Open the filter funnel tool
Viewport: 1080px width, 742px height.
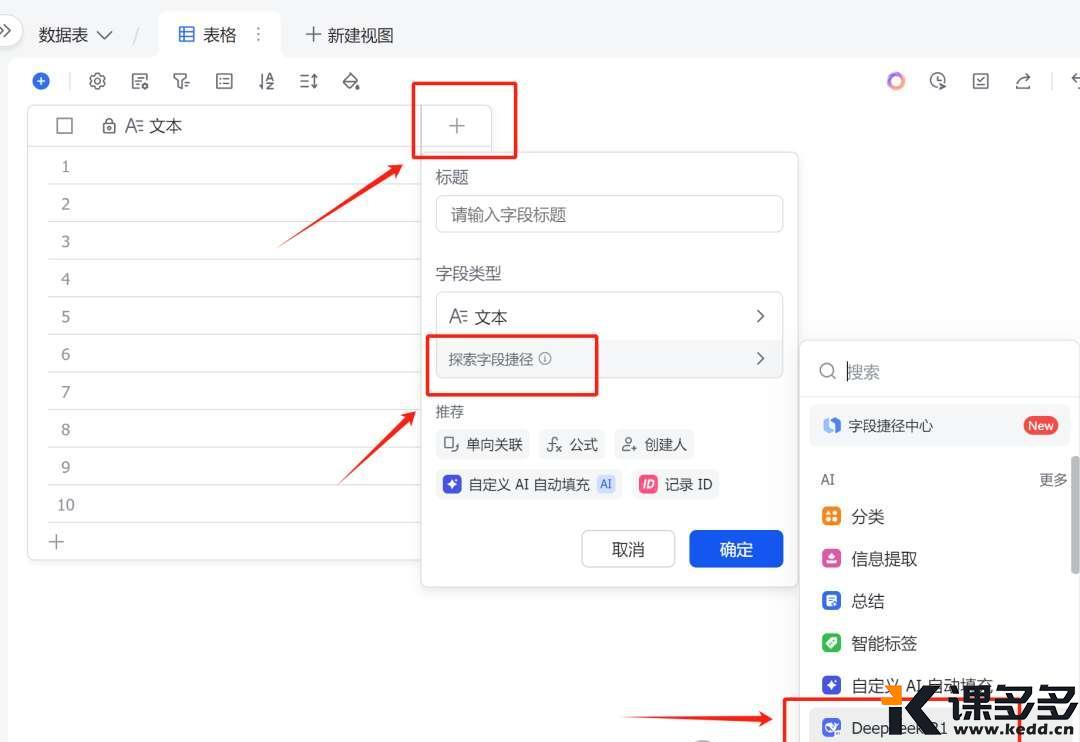181,81
